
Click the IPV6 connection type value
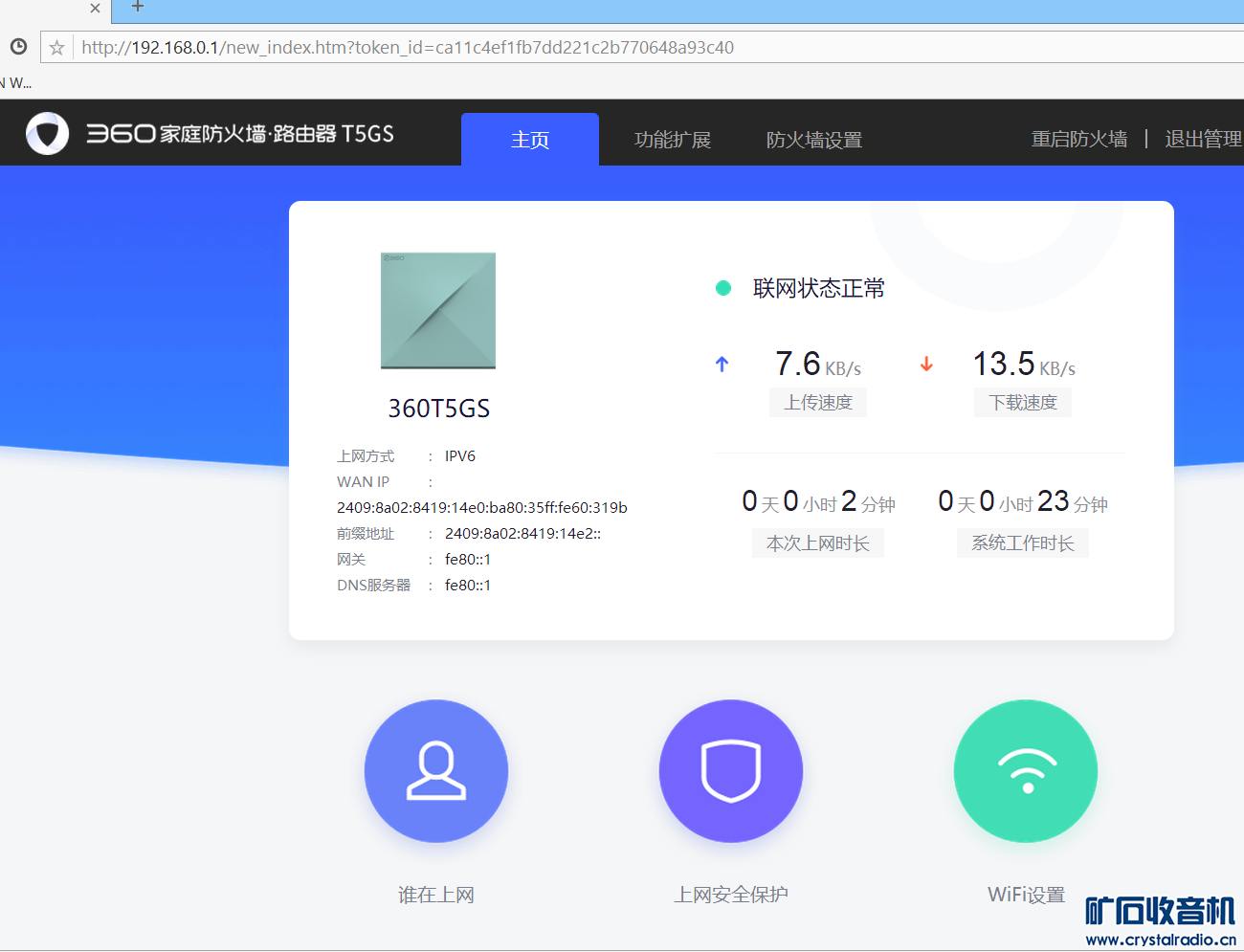[x=460, y=455]
